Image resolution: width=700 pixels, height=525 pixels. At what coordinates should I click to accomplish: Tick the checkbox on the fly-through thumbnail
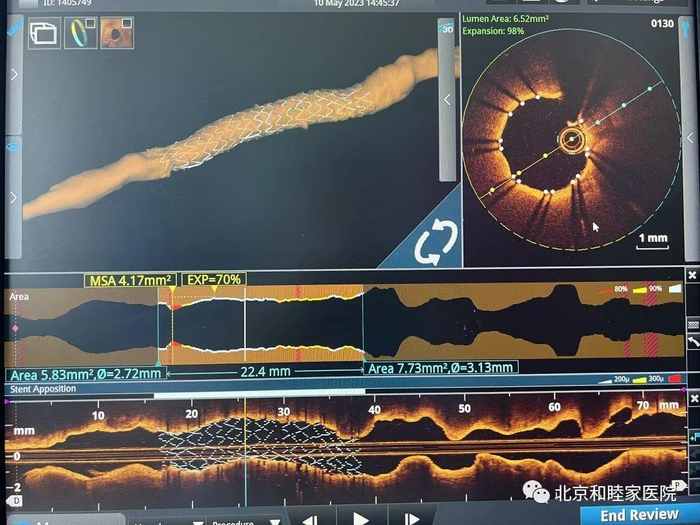[x=127, y=23]
